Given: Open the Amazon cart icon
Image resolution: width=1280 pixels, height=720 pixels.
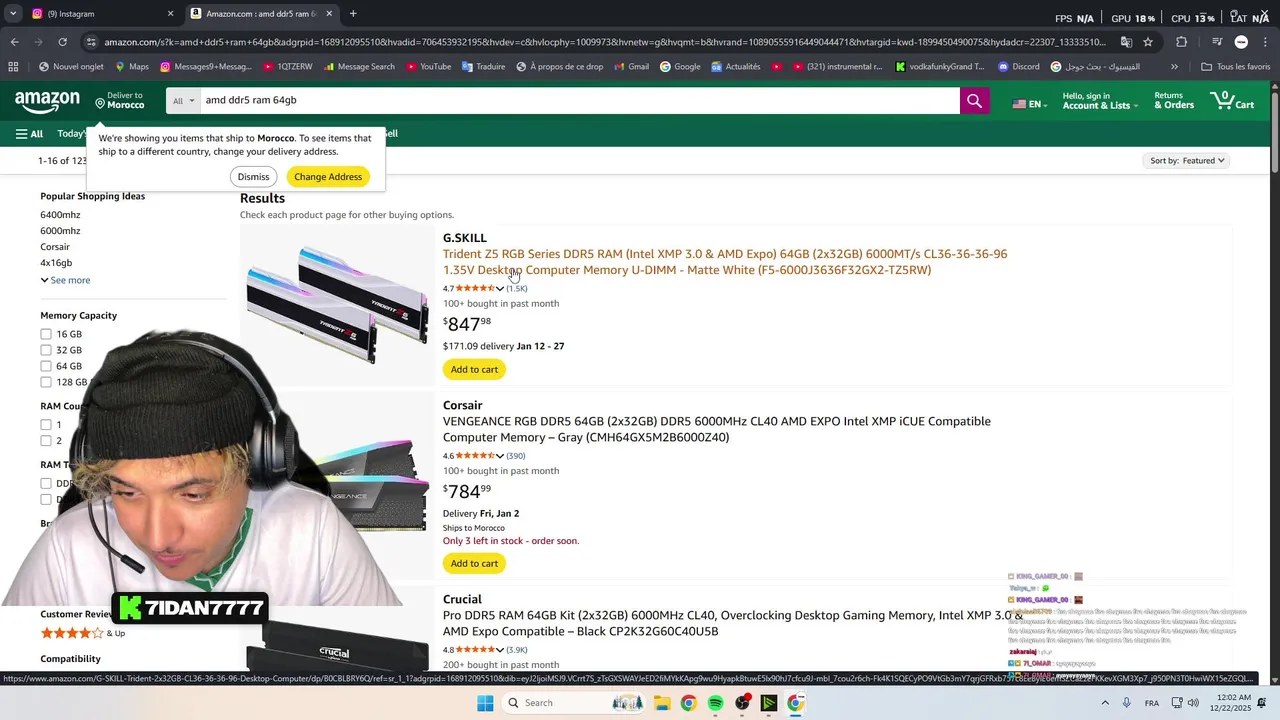Looking at the screenshot, I should click(x=1232, y=101).
